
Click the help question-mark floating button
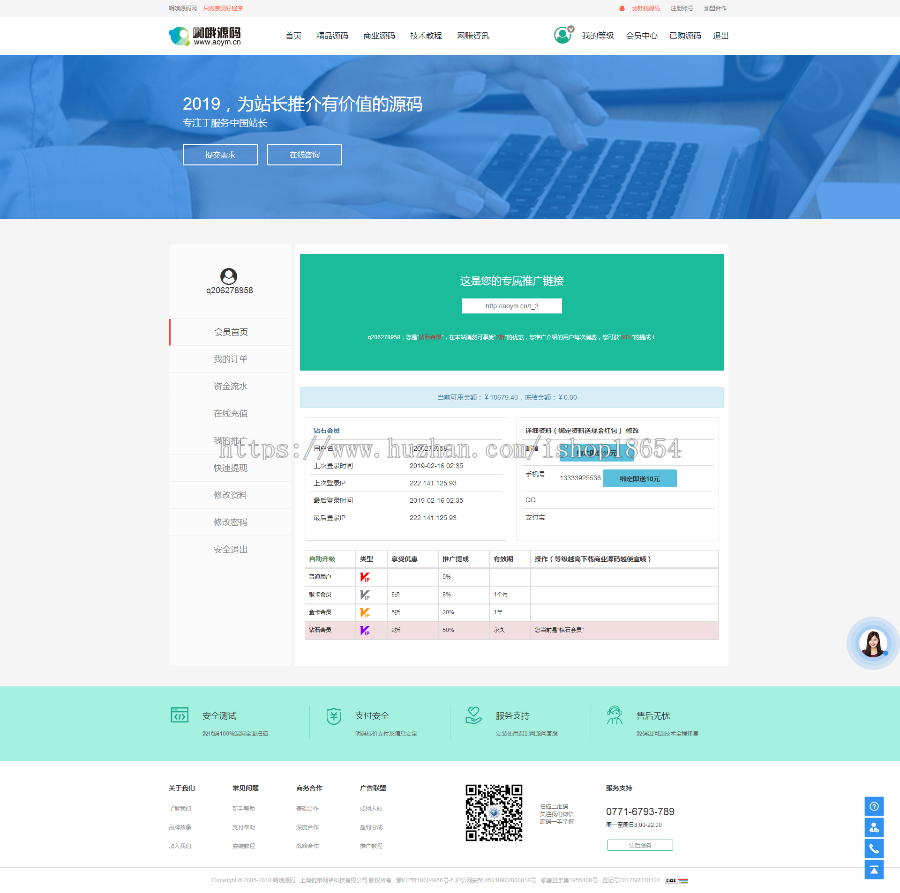[874, 806]
